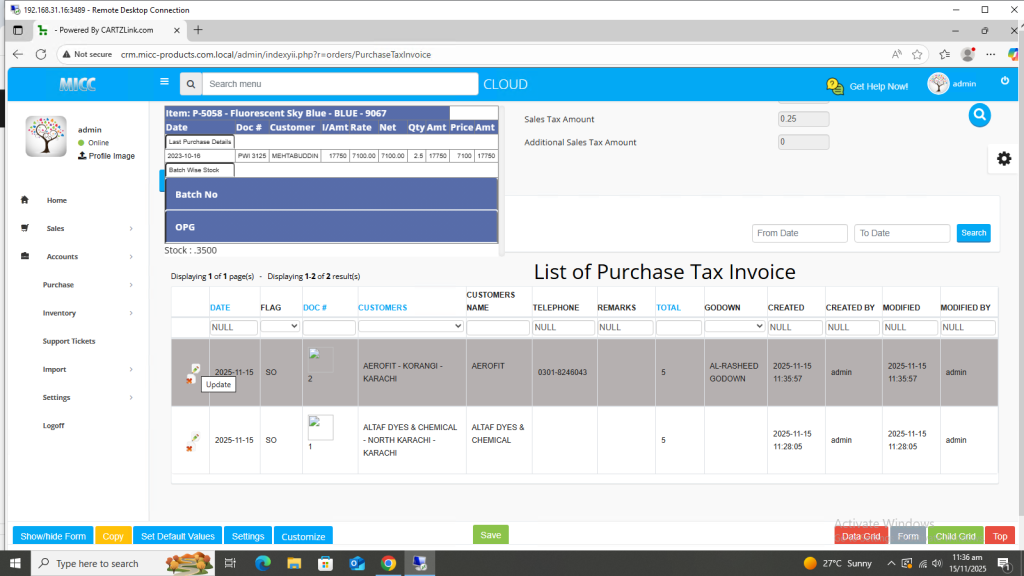Open the GODOWN filter dropdown
The height and width of the screenshot is (576, 1024).
[x=734, y=327]
